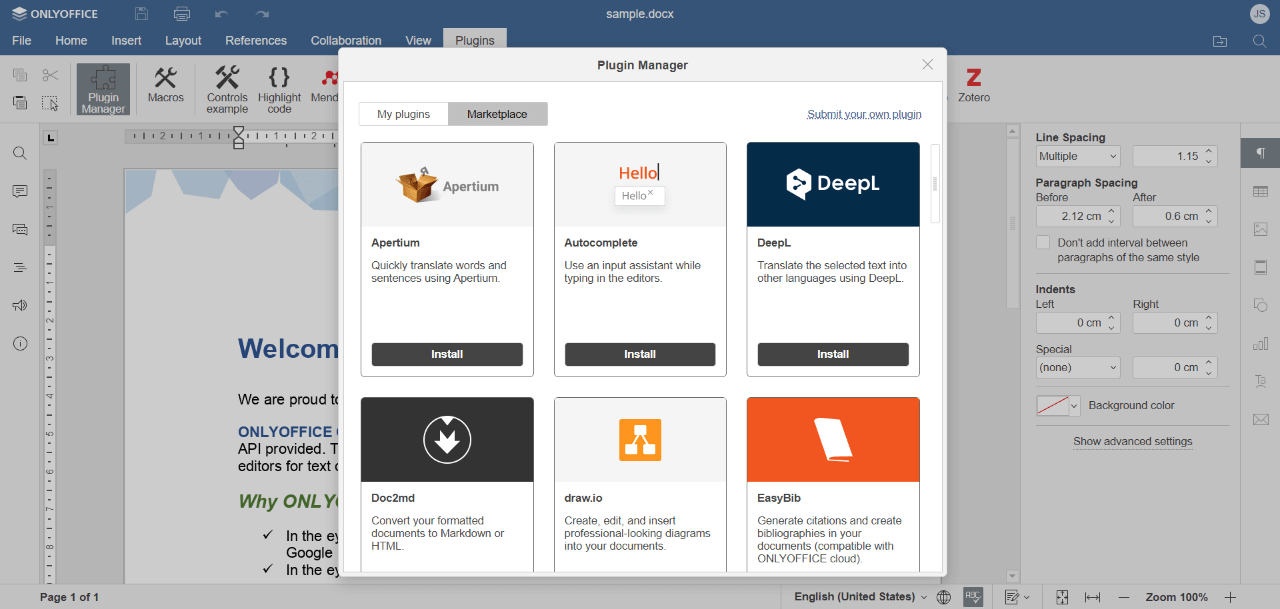Close the Plugin Manager dialog
The width and height of the screenshot is (1280, 609).
coord(928,64)
